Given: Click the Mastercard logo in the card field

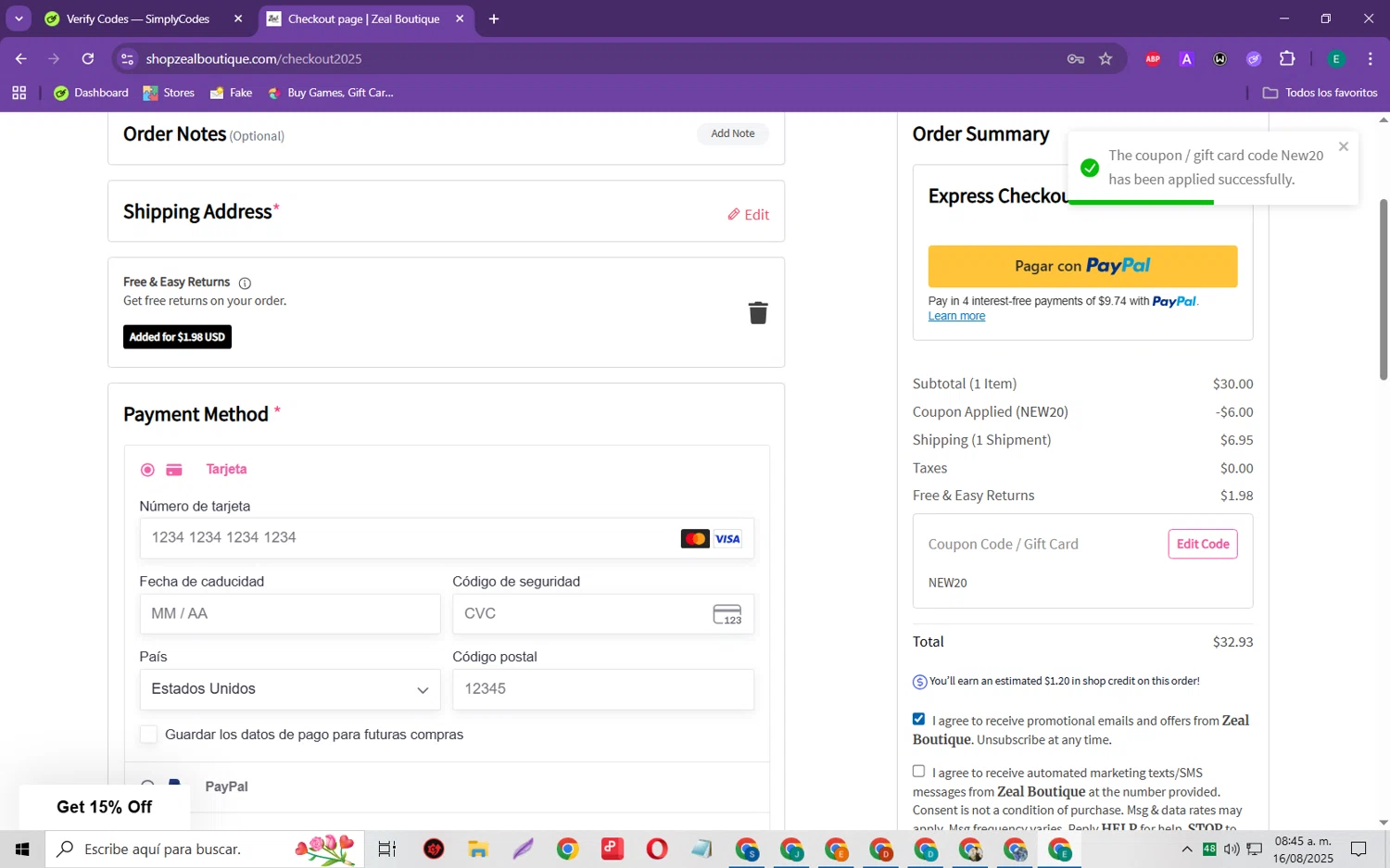Looking at the screenshot, I should coord(695,539).
